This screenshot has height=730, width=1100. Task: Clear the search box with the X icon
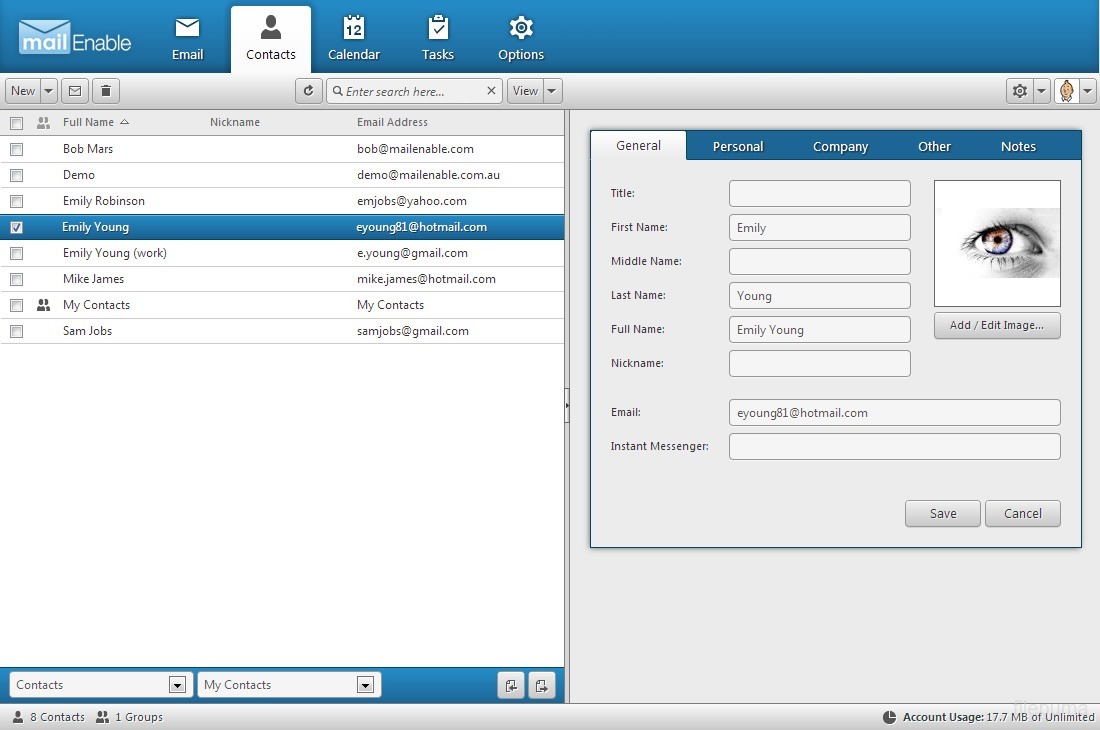click(x=491, y=91)
